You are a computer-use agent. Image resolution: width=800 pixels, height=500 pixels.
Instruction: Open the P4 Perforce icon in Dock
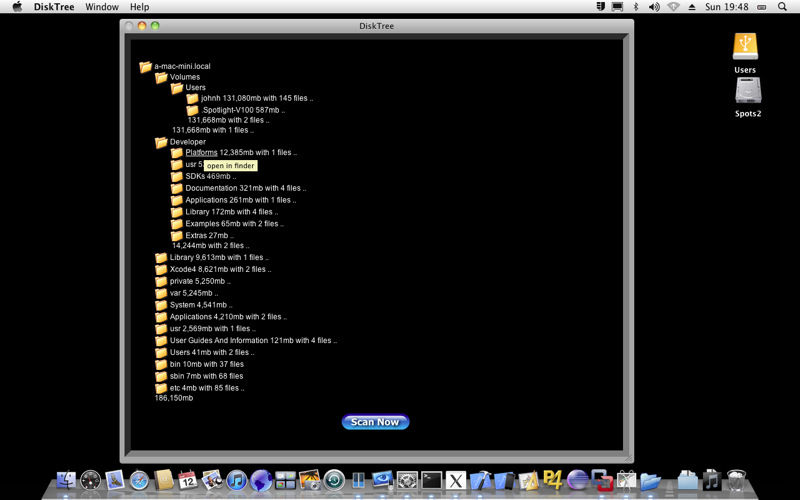click(x=553, y=480)
